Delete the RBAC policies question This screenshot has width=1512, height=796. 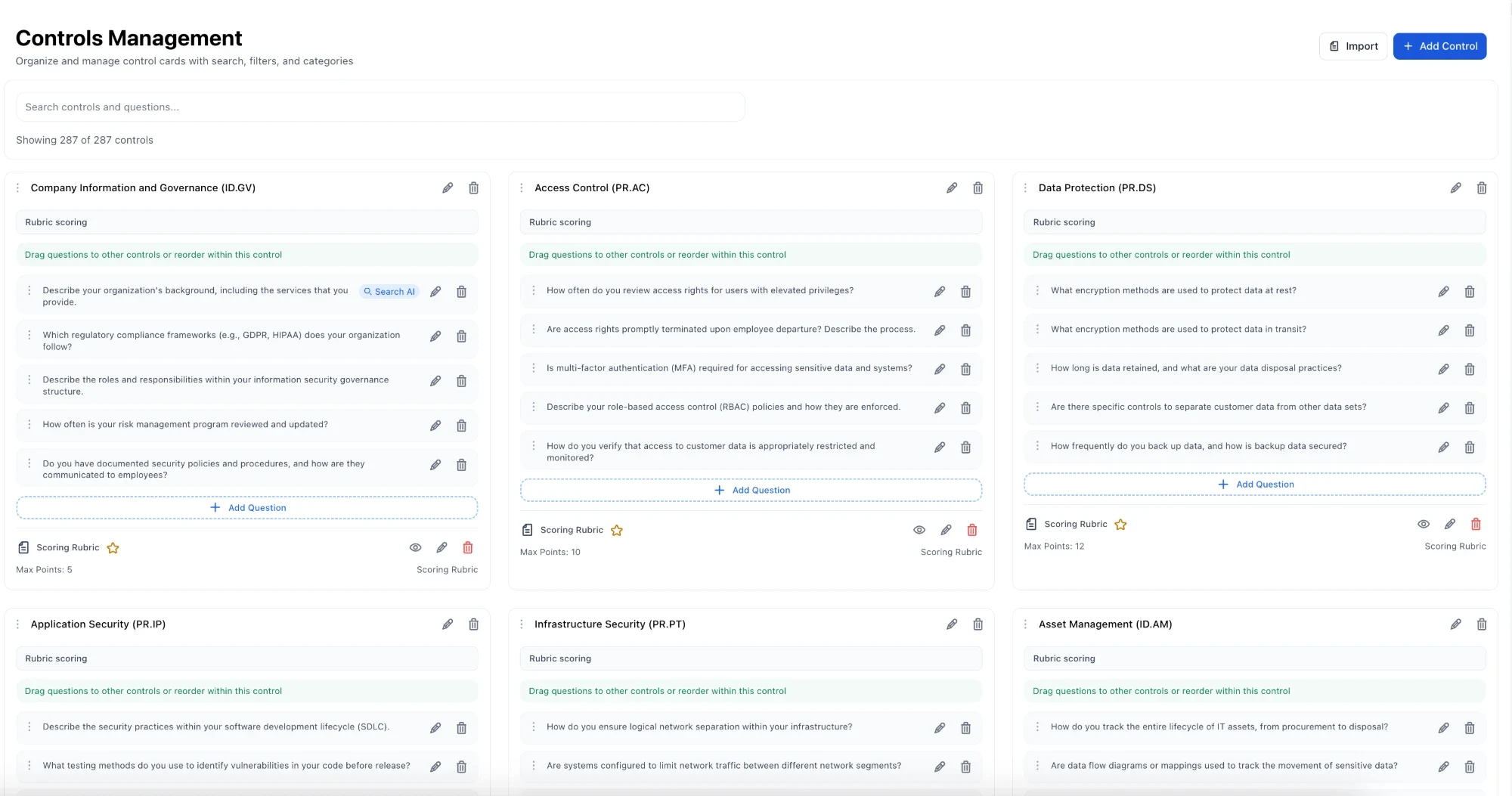965,408
